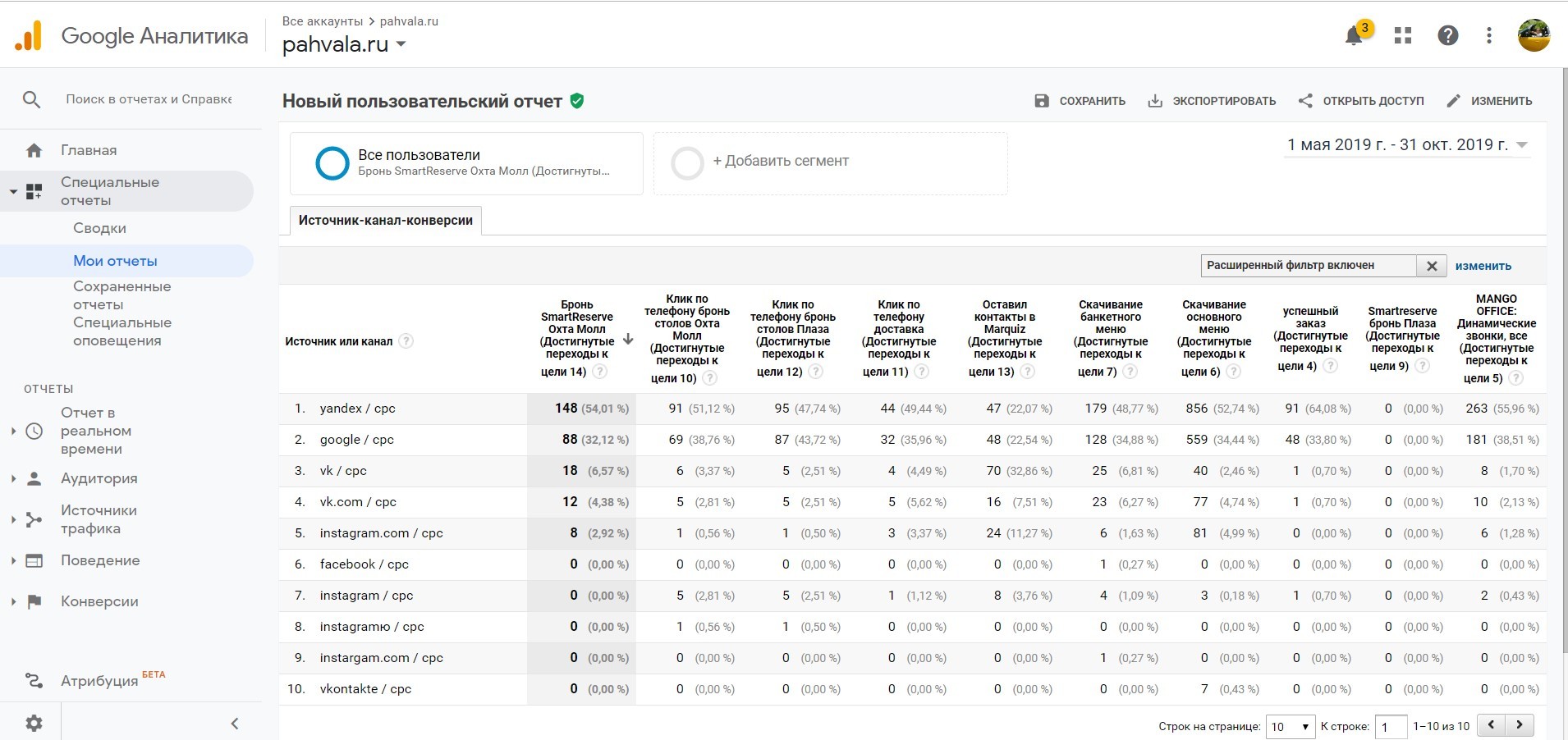
Task: Open the help question mark icon
Action: click(1448, 35)
